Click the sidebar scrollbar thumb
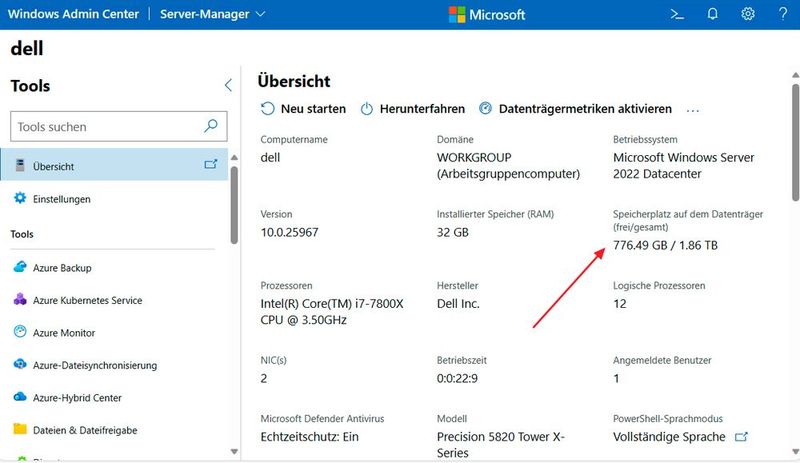Image resolution: width=800 pixels, height=463 pixels. (234, 205)
